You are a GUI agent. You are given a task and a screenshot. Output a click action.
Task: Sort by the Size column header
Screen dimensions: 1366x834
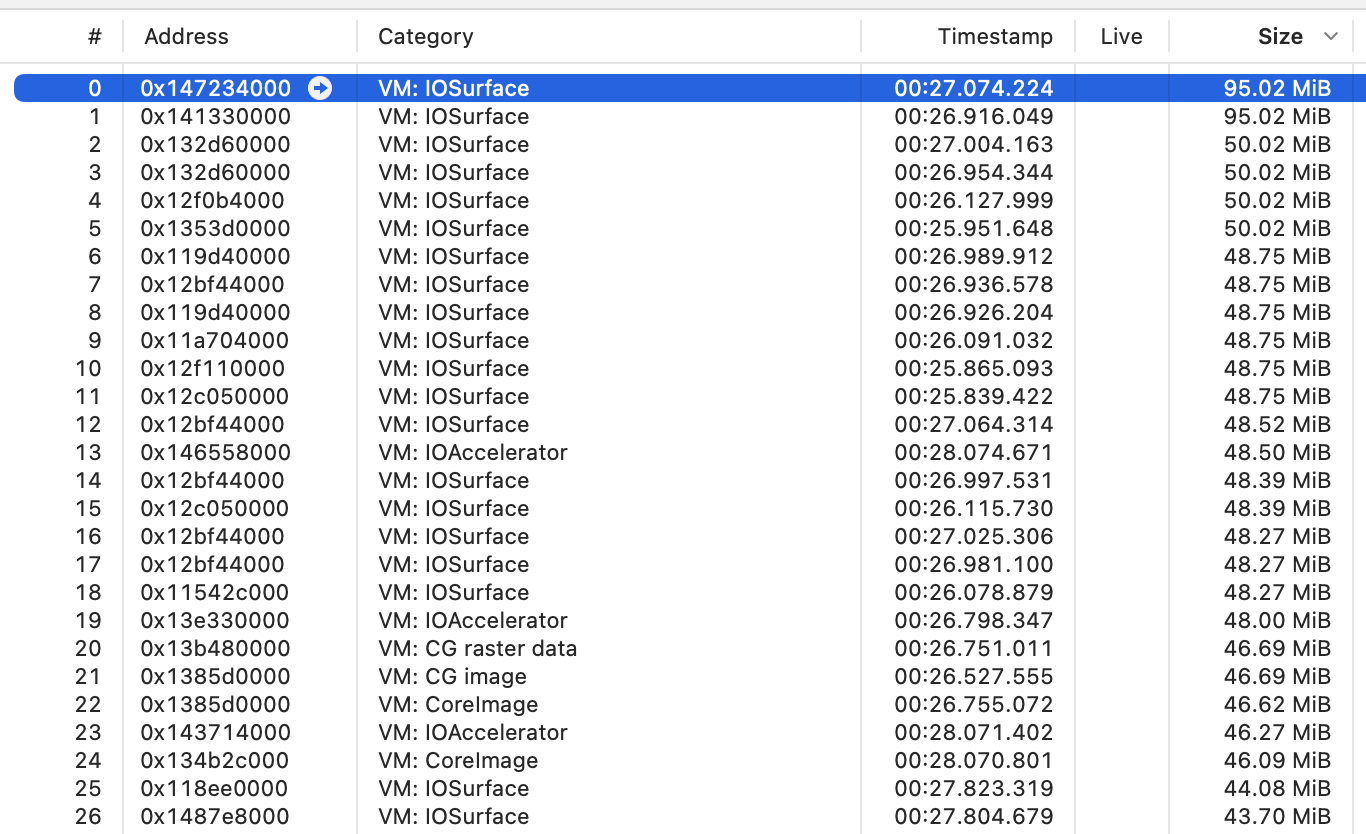tap(1279, 37)
